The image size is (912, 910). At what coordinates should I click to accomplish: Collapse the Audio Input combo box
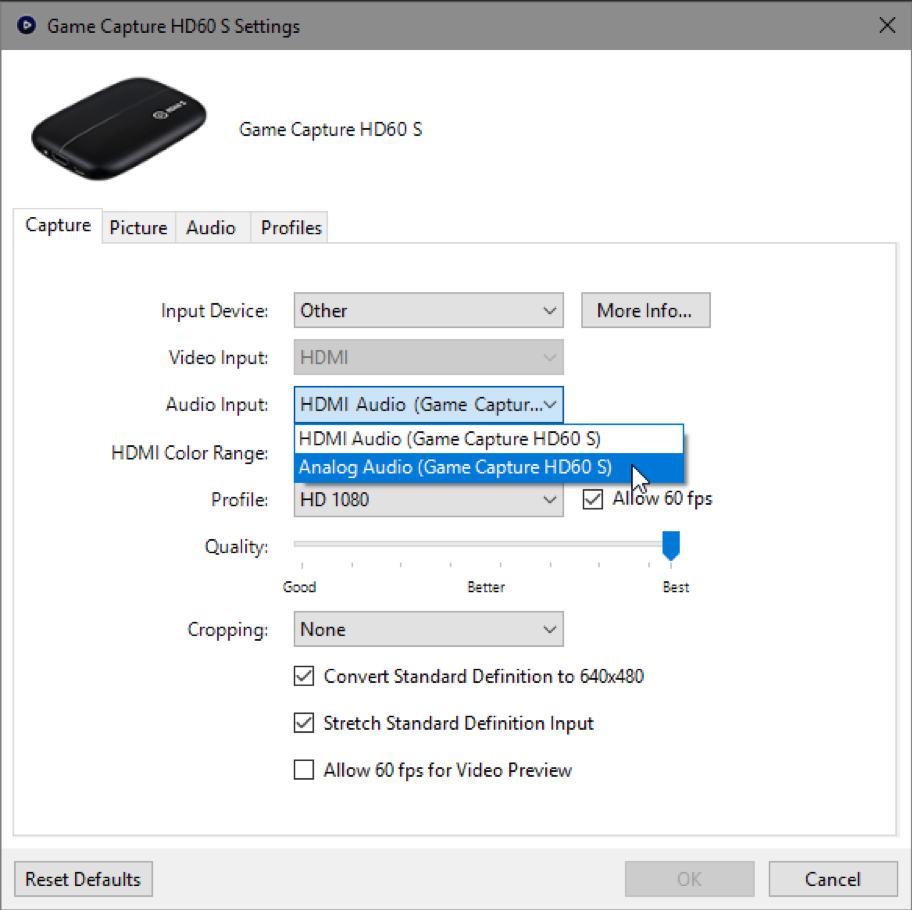click(429, 405)
